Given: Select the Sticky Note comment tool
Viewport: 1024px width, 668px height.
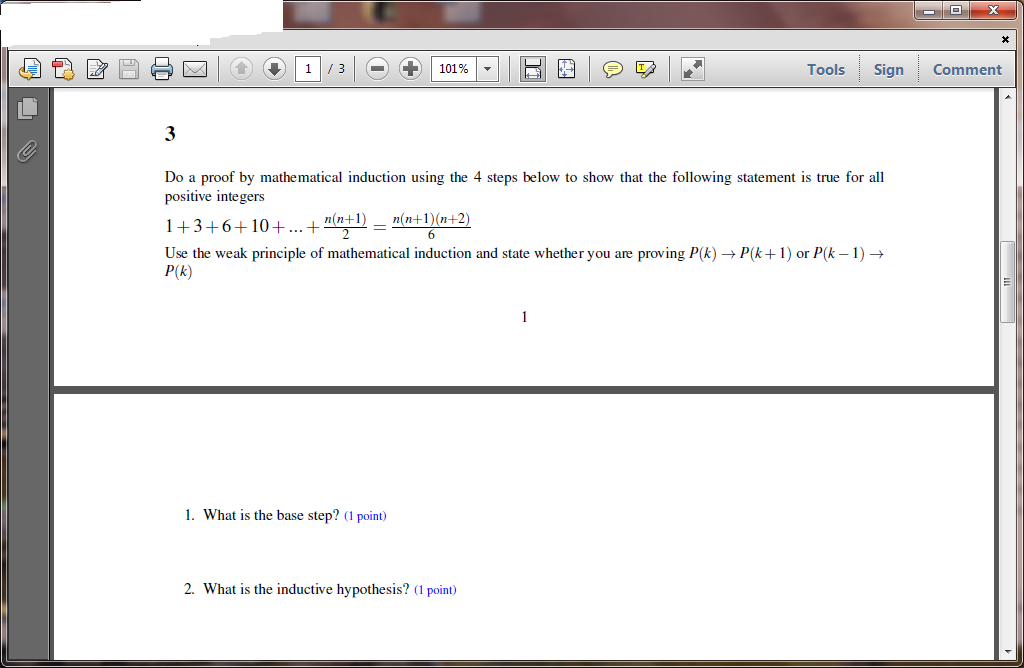Looking at the screenshot, I should click(613, 69).
